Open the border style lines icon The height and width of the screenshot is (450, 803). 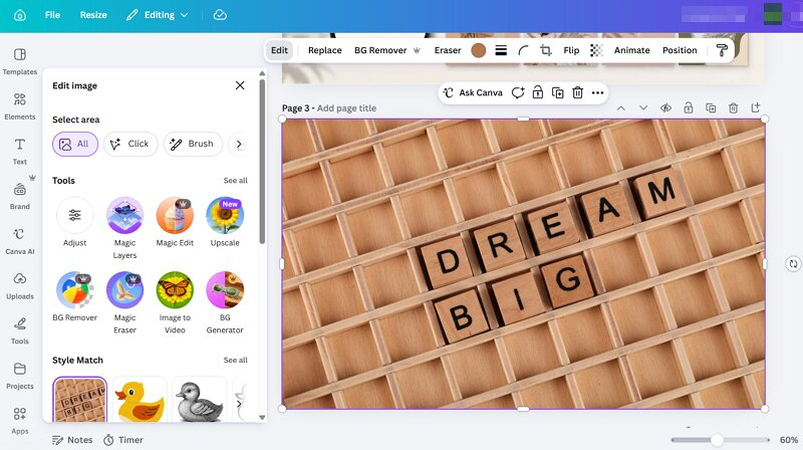(x=501, y=50)
